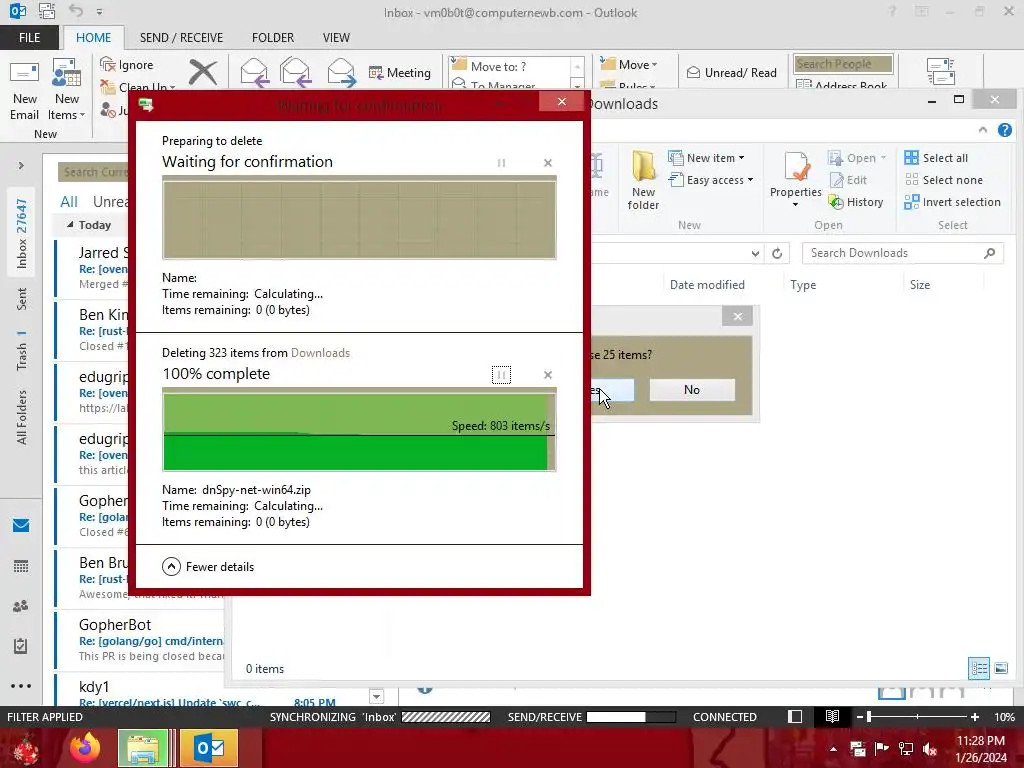The image size is (1024, 768).
Task: Collapse dialog with Fewer details
Action: coord(208,567)
